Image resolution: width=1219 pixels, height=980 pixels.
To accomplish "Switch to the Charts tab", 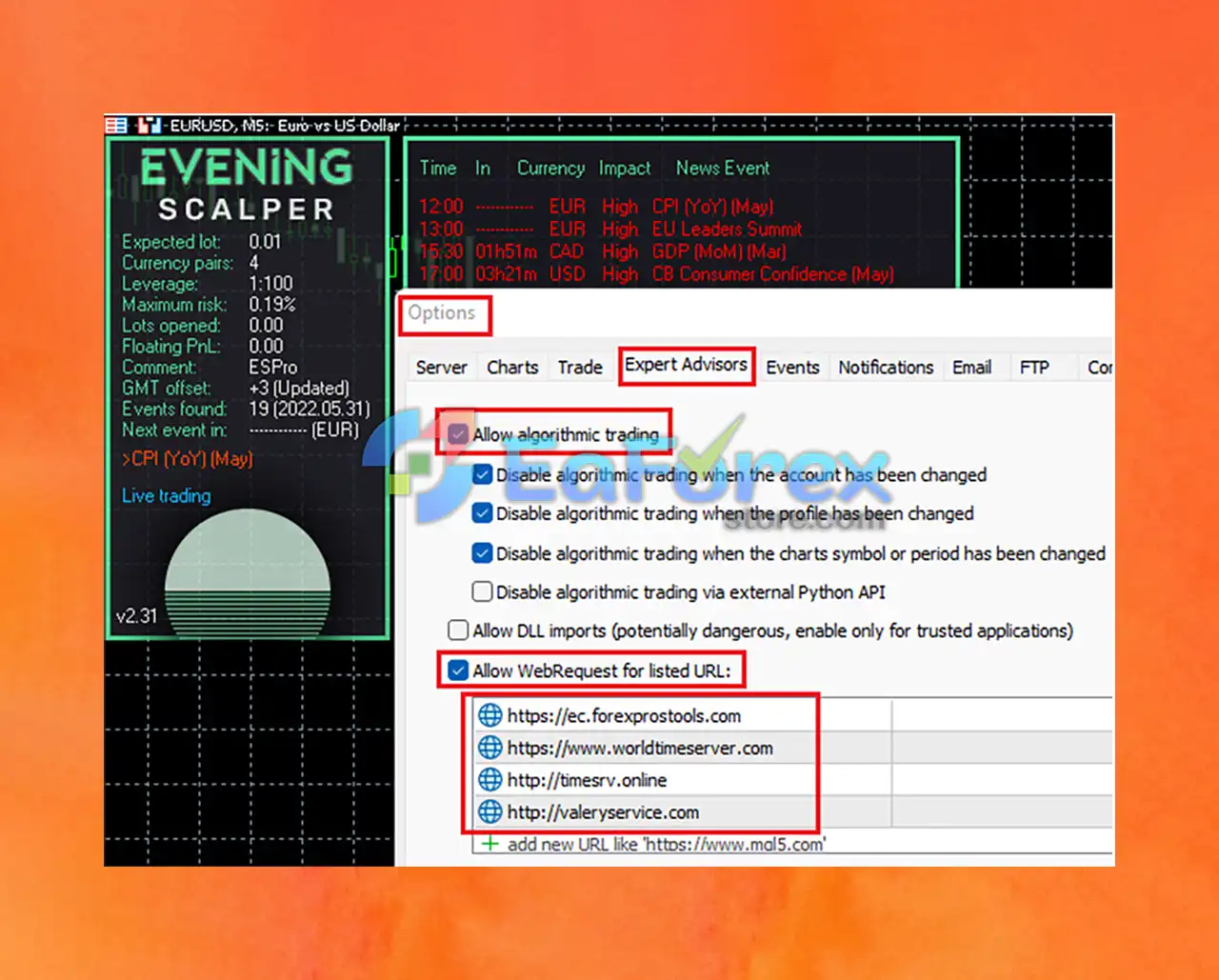I will coord(512,368).
